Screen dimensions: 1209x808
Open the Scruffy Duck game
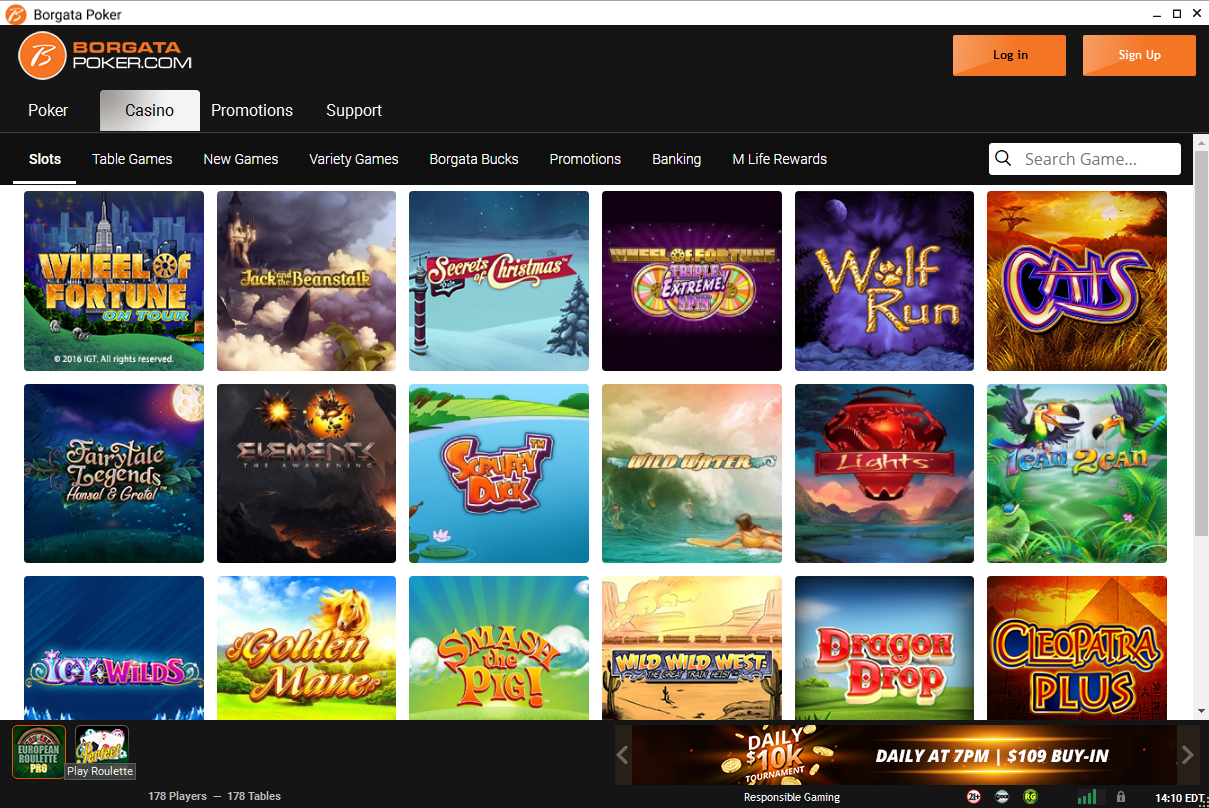coord(499,474)
